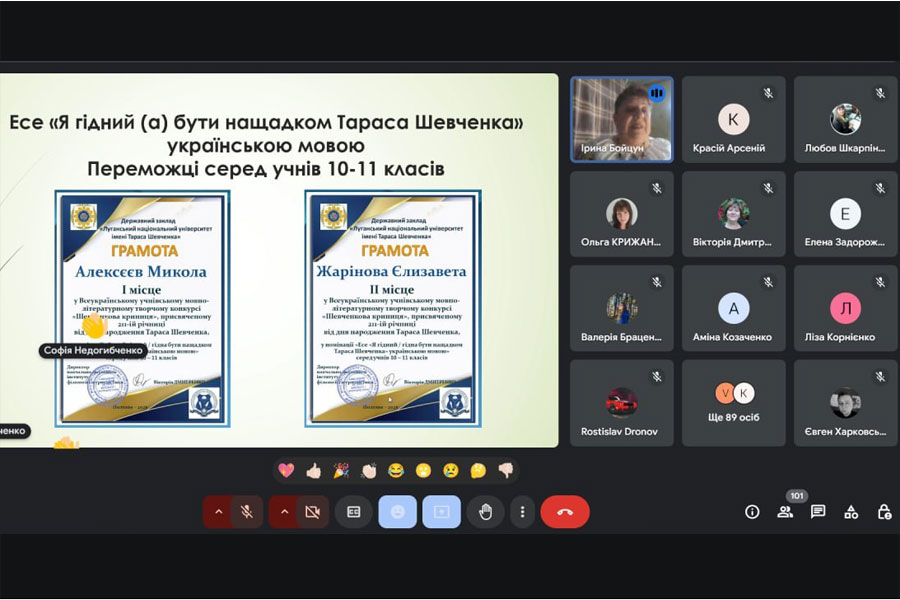Select Елена Задорож participant tile
Image resolution: width=900 pixels, height=600 pixels.
[x=845, y=214]
